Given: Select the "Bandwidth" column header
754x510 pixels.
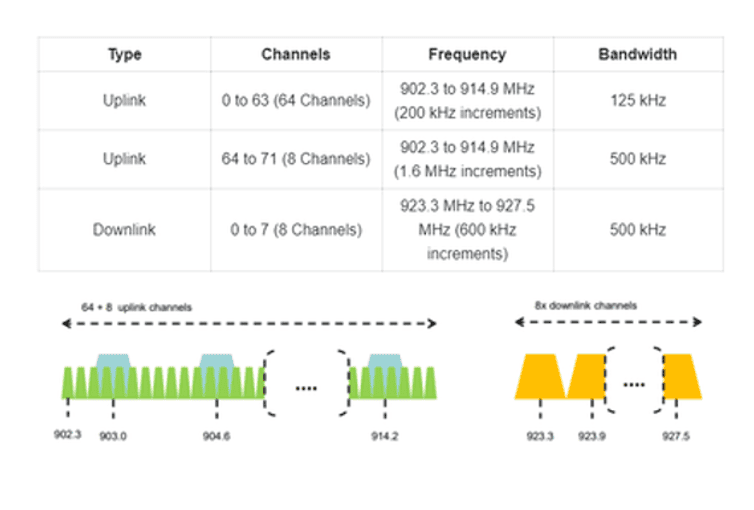Looking at the screenshot, I should (x=638, y=55).
